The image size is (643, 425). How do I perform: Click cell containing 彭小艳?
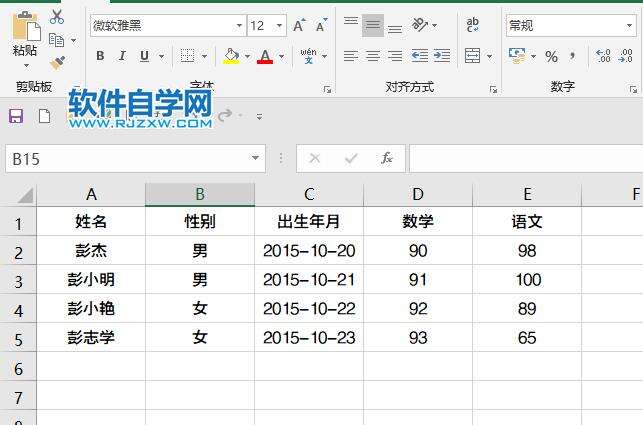[x=91, y=308]
